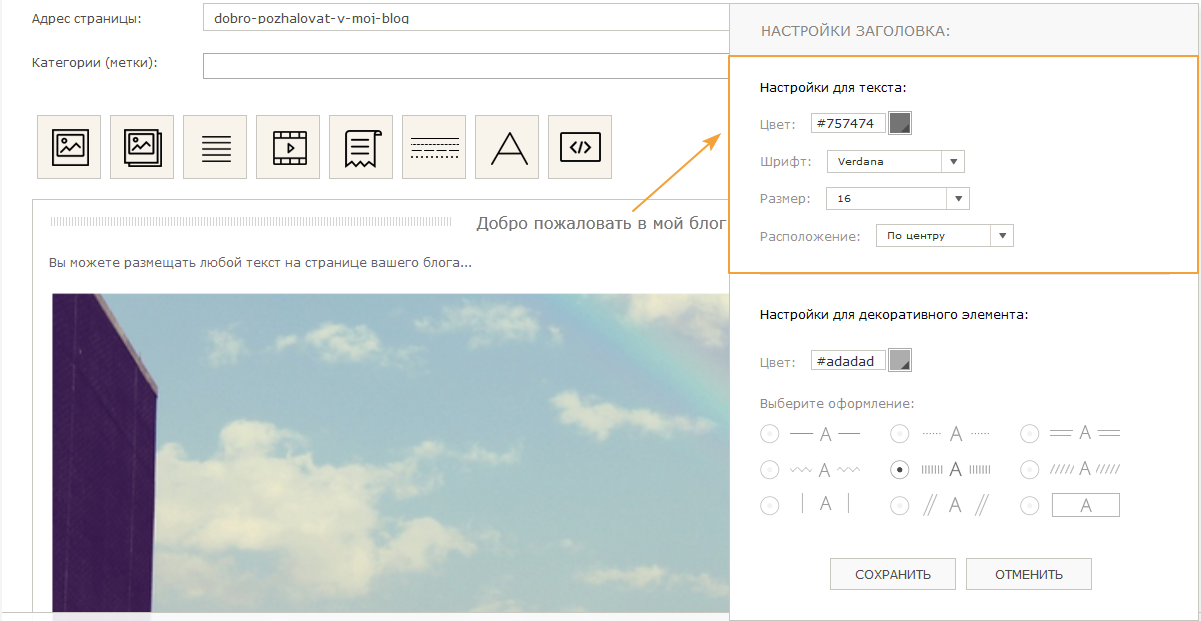This screenshot has height=621, width=1201.
Task: Click the paragraph 'Вы можете размещать любой текст…'
Action: 260,263
